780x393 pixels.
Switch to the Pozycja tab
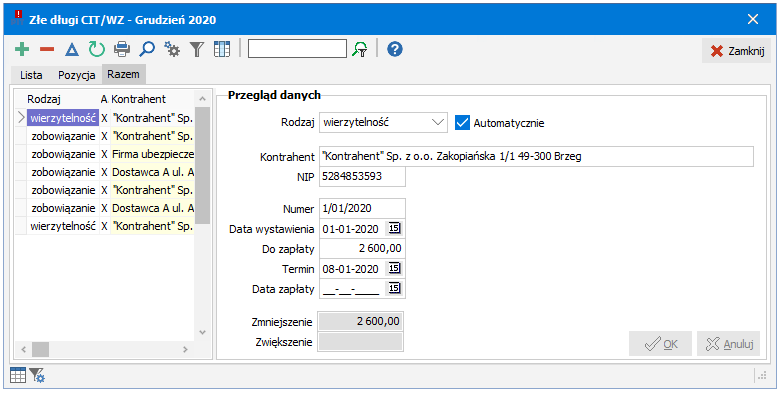[77, 76]
